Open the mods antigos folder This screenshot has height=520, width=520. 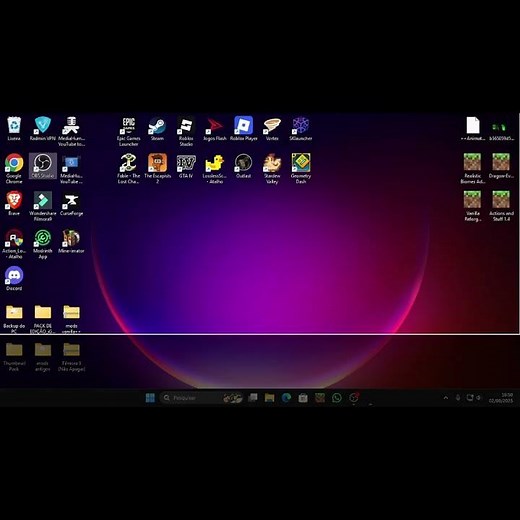coord(43,357)
